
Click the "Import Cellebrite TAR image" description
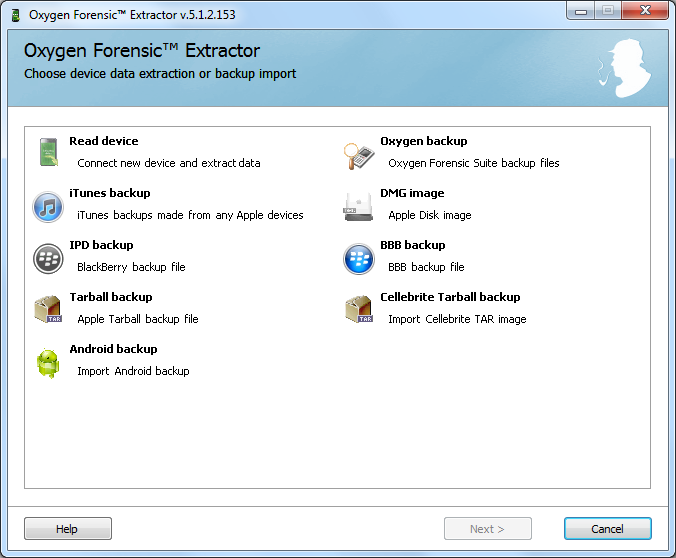(x=457, y=319)
